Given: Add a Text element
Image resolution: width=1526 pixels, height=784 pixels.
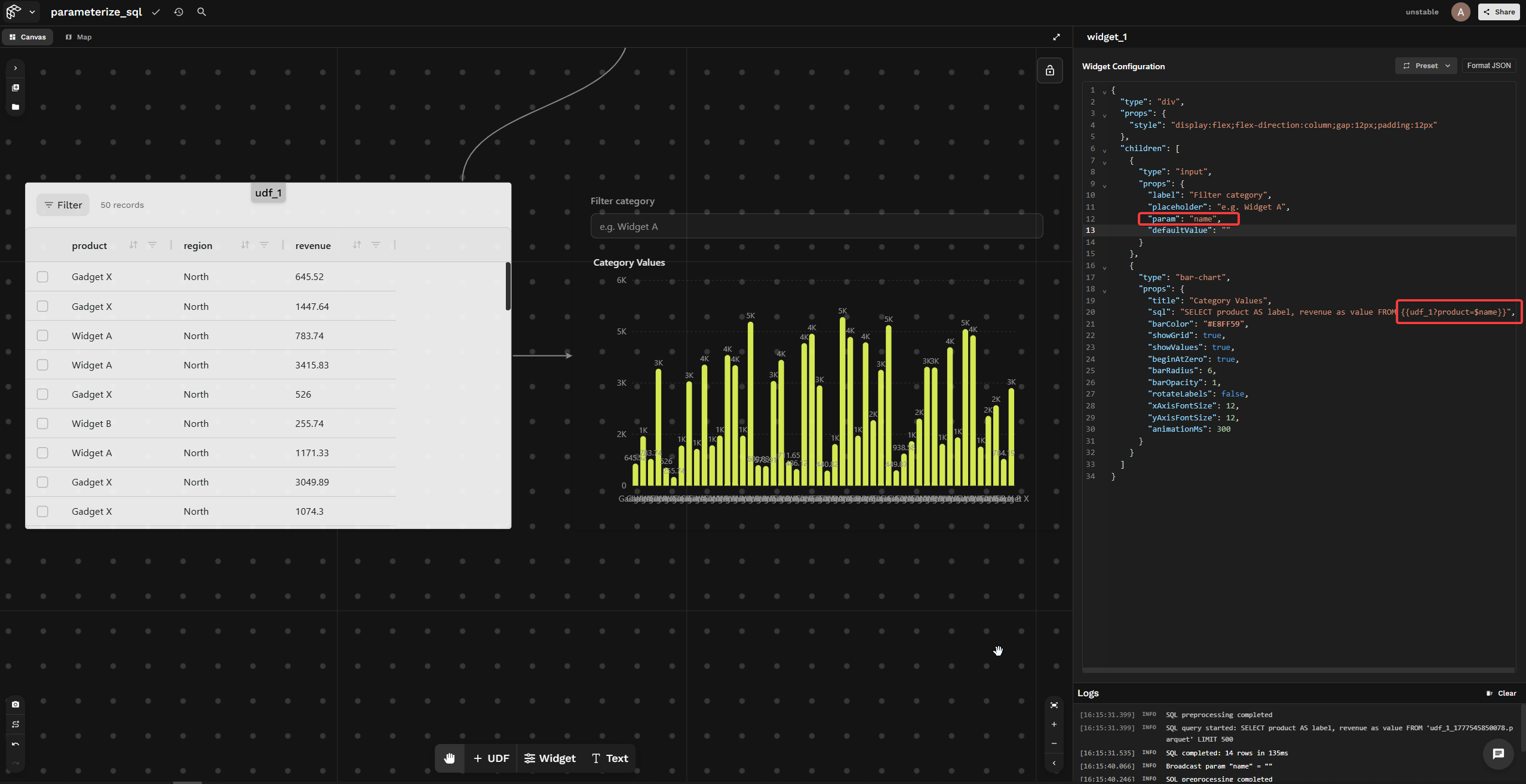Looking at the screenshot, I should (610, 758).
